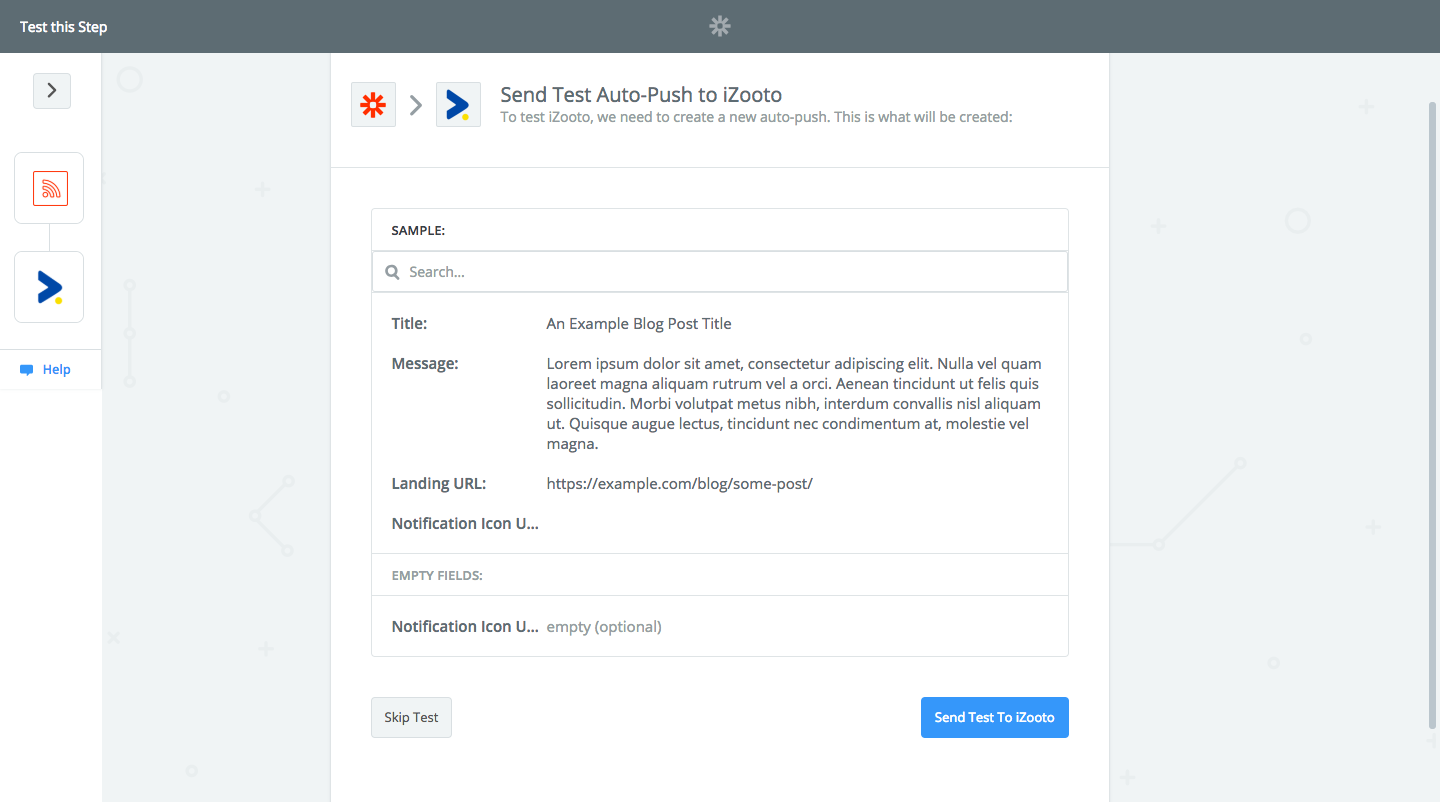The height and width of the screenshot is (802, 1440).
Task: Click Notification Icon U... label in sample section
Action: [465, 524]
